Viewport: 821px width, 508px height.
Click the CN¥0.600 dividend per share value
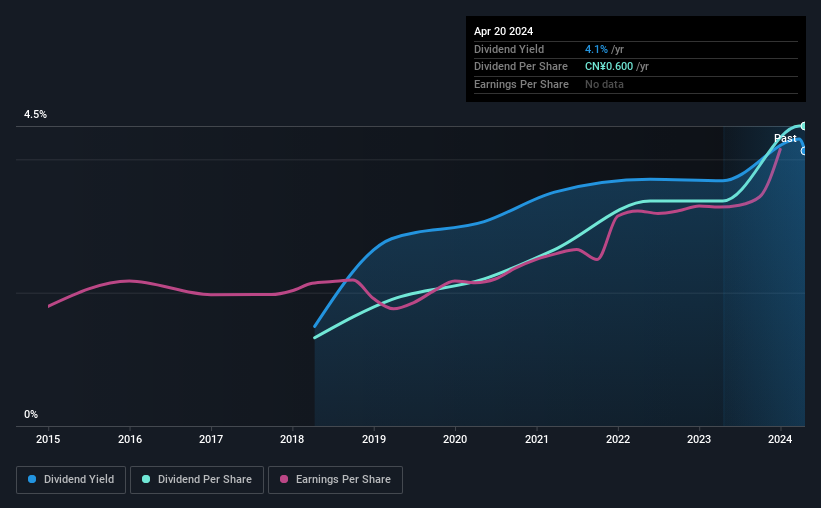coord(609,67)
